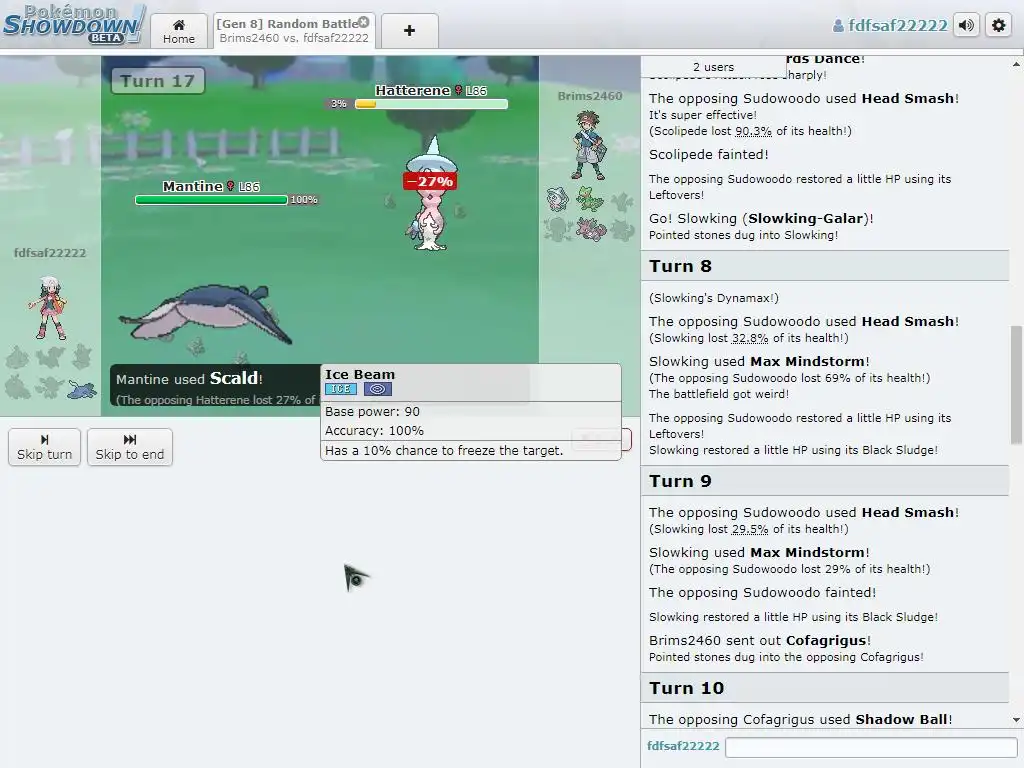1024x768 pixels.
Task: Click "Brims2460 sent out Cofagrigus!" log line
Action: [760, 640]
